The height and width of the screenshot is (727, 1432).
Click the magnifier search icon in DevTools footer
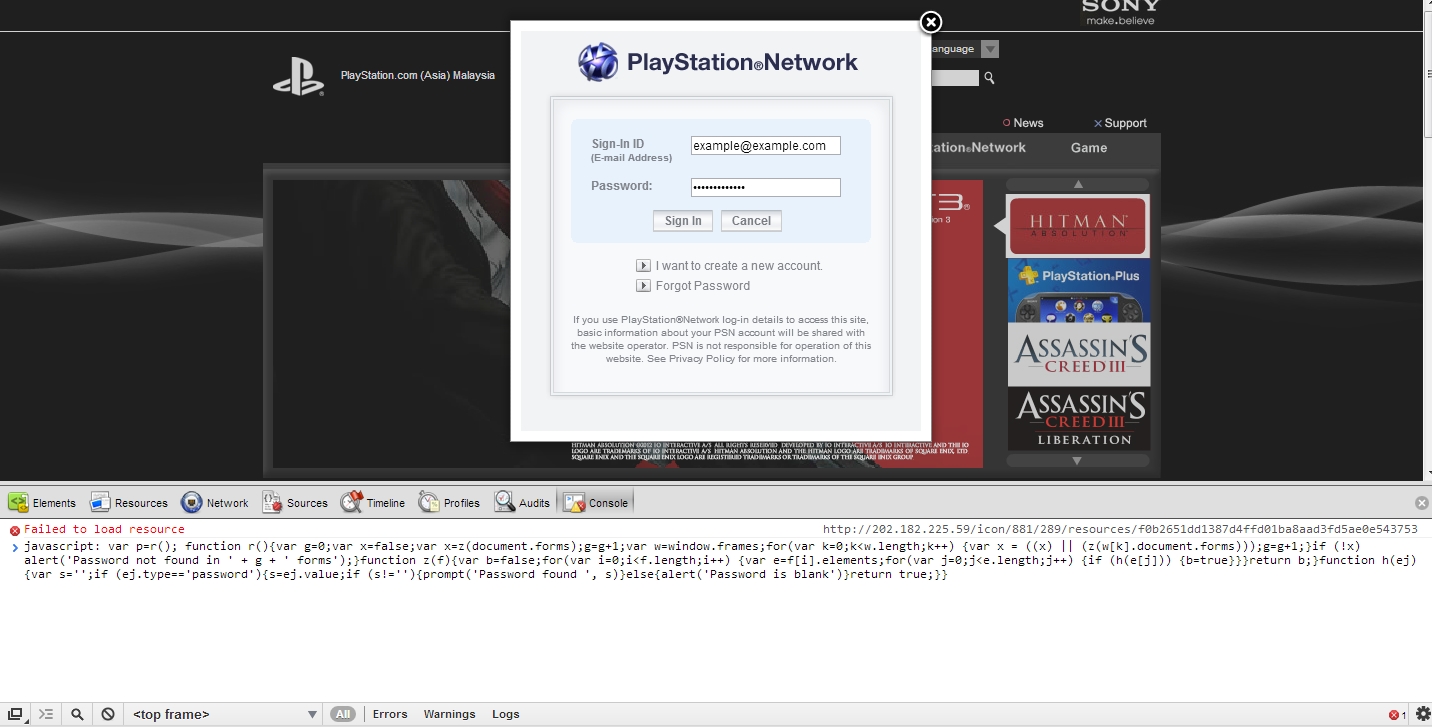[77, 714]
